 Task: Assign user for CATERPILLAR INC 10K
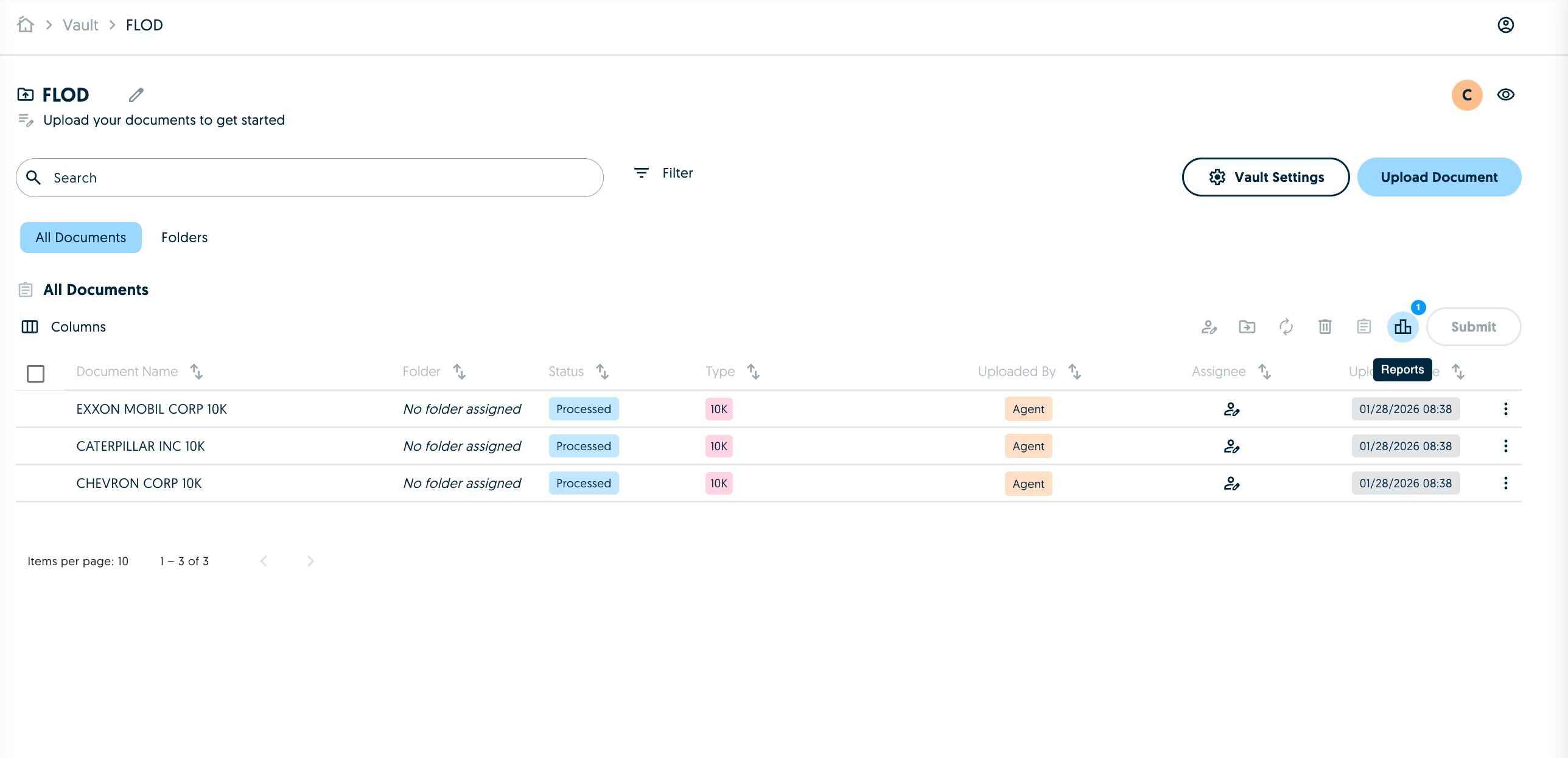coord(1231,447)
